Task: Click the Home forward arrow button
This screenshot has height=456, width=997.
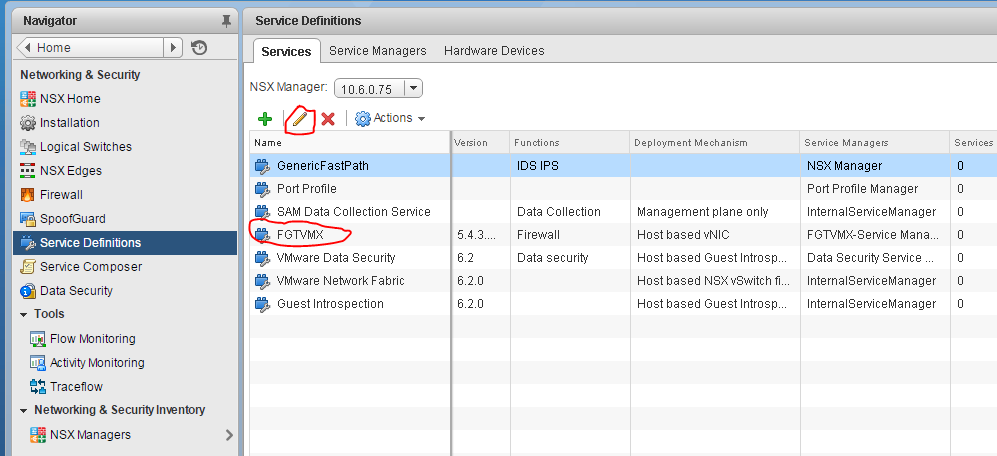Action: (x=173, y=48)
